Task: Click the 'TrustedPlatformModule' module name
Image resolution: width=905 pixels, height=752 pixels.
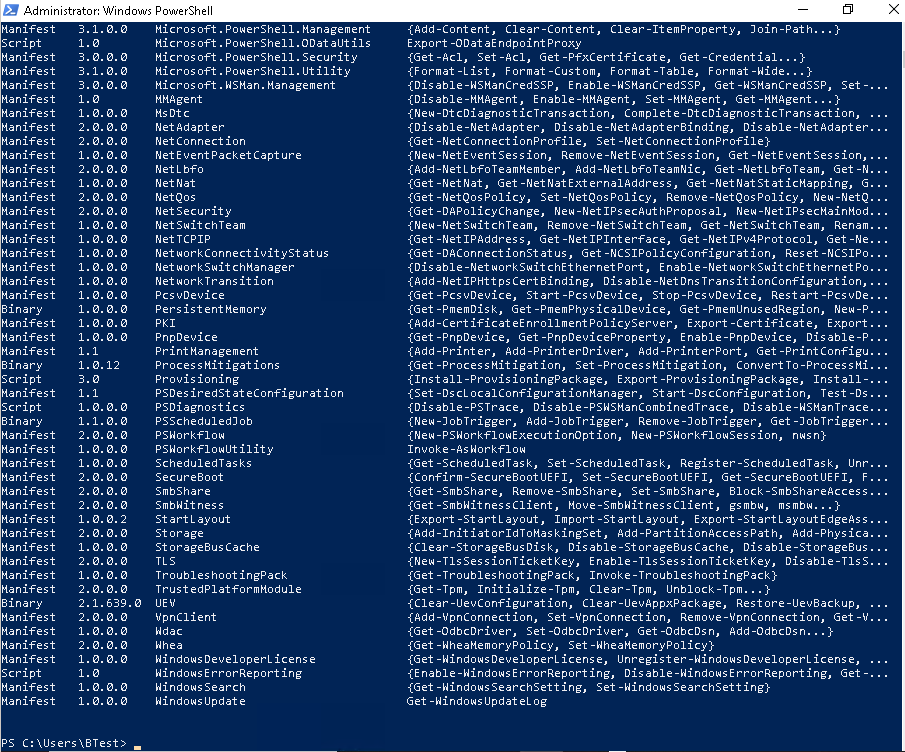Action: coord(228,589)
